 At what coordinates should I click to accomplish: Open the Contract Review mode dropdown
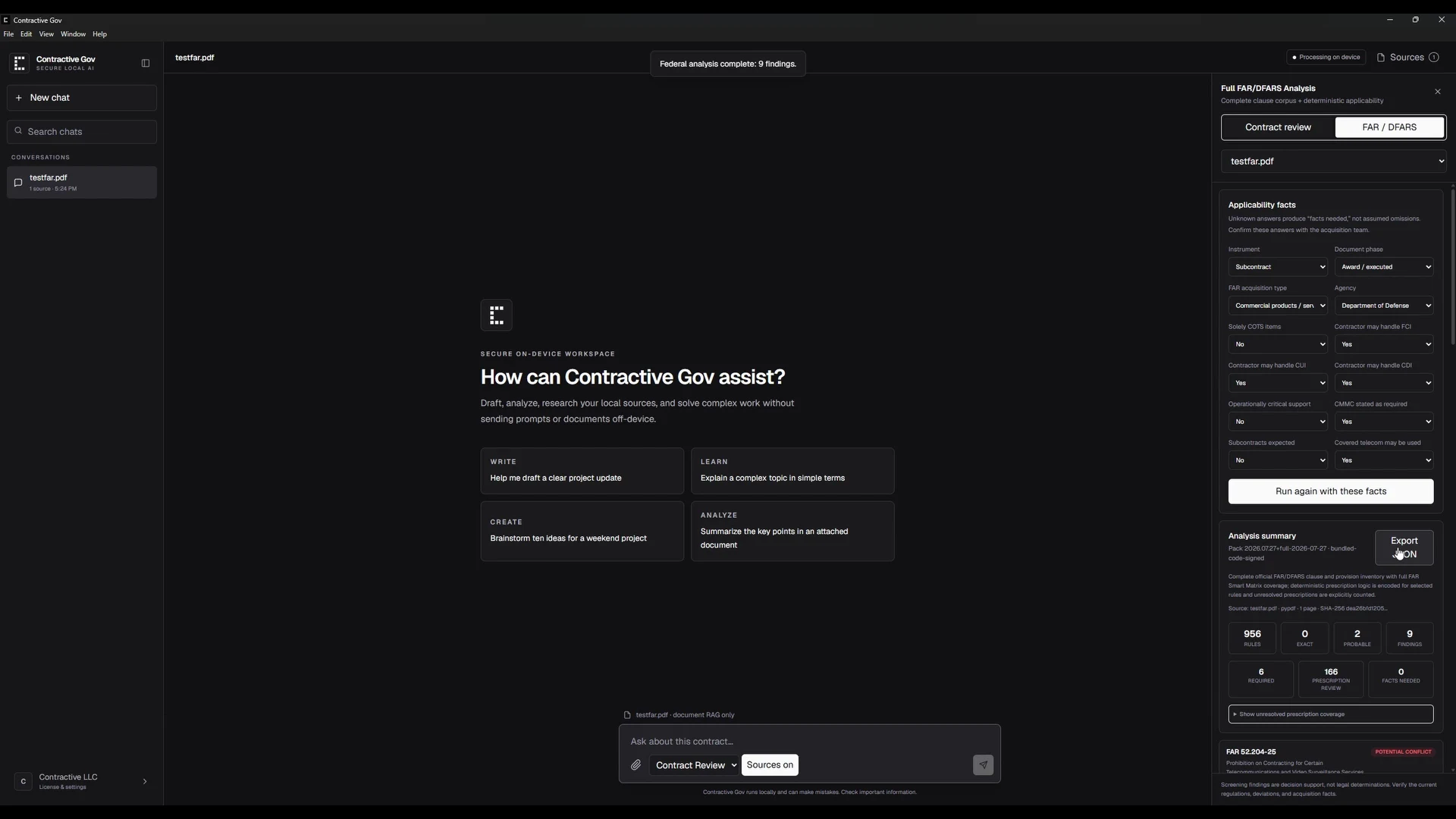pos(695,765)
